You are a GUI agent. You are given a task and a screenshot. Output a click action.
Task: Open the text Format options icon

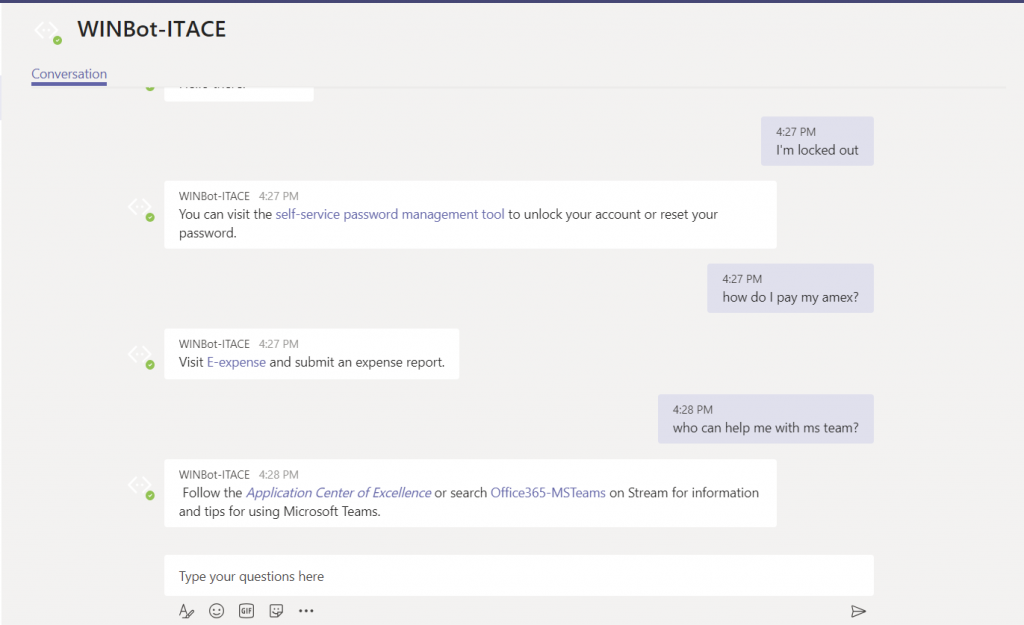tap(186, 611)
